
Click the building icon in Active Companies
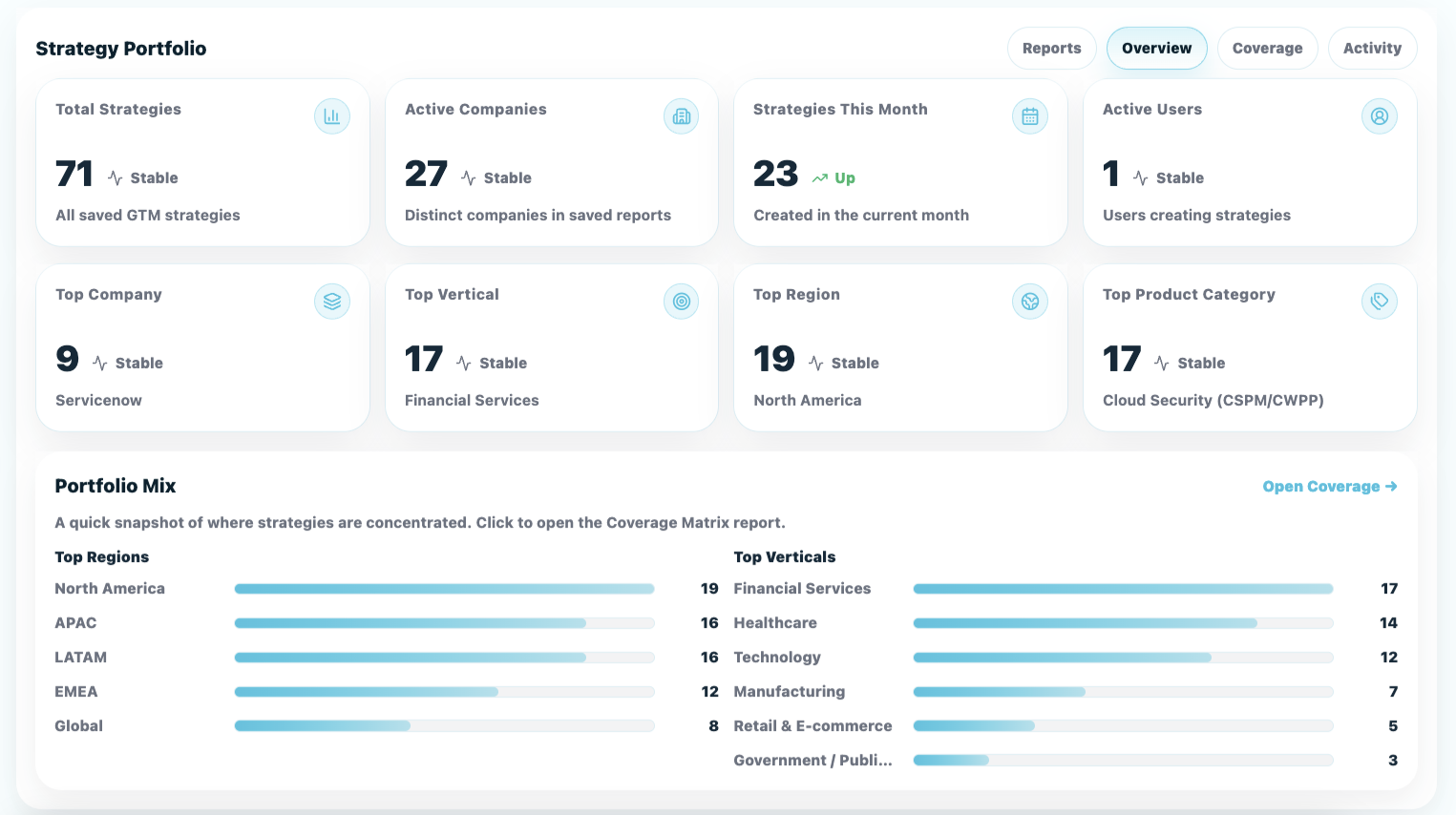681,116
